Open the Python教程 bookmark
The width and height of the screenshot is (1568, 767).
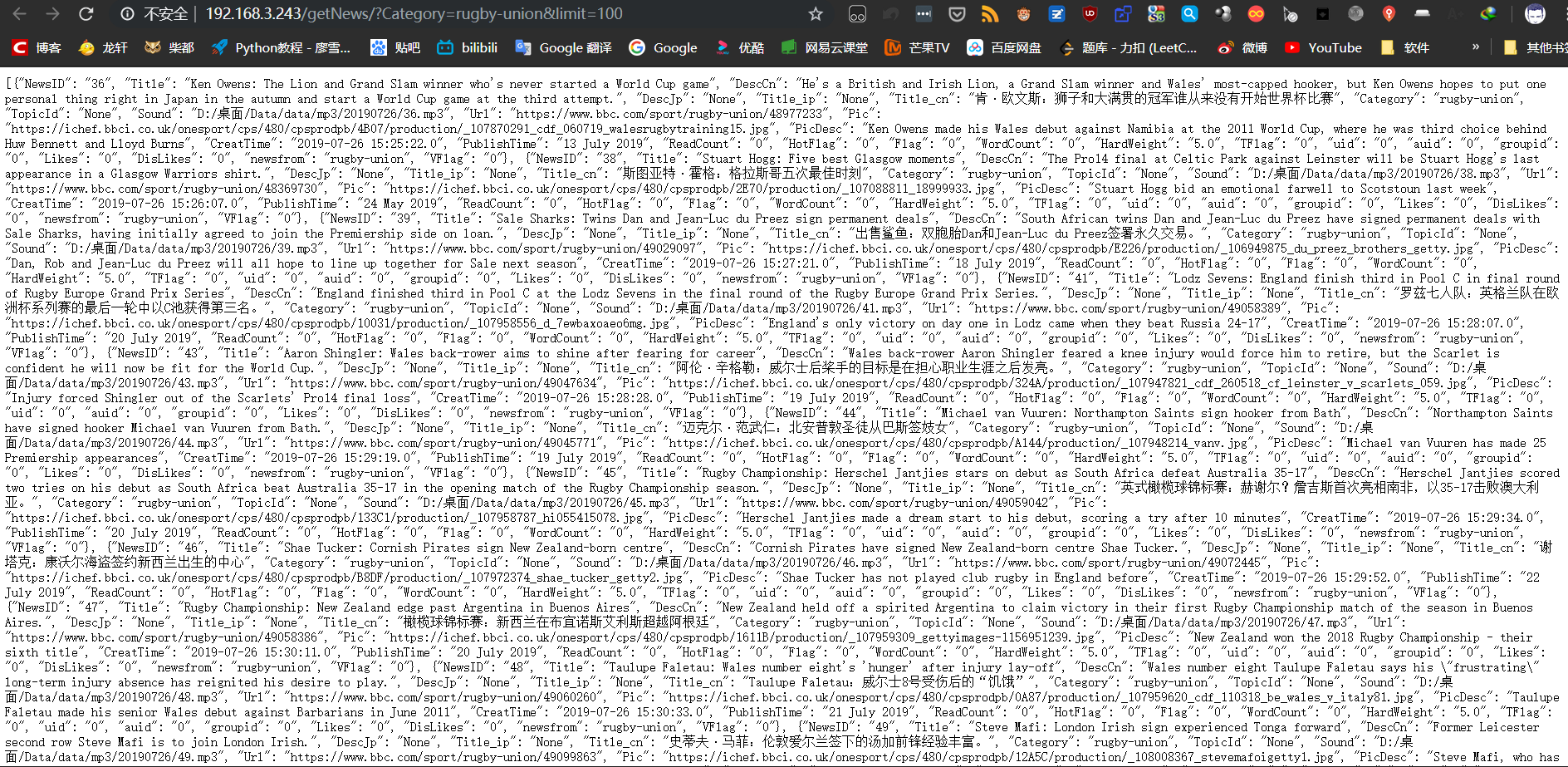tap(281, 47)
